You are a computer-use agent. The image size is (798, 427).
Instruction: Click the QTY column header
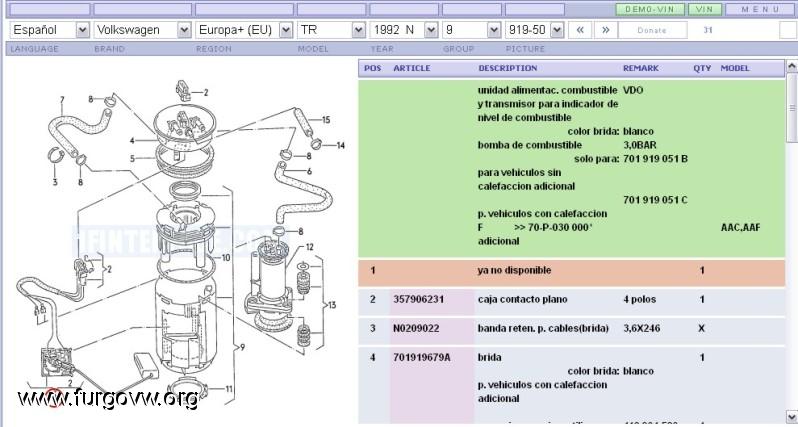[x=702, y=68]
